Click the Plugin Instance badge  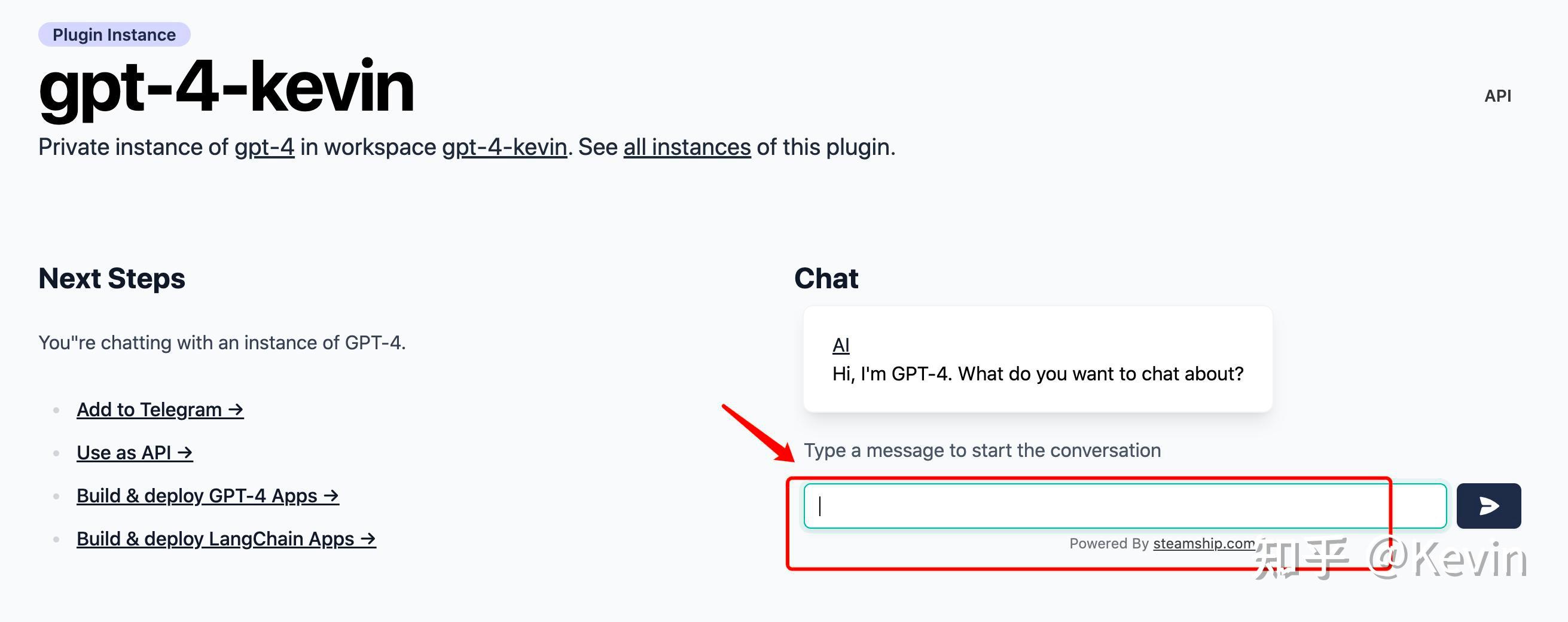[x=114, y=35]
